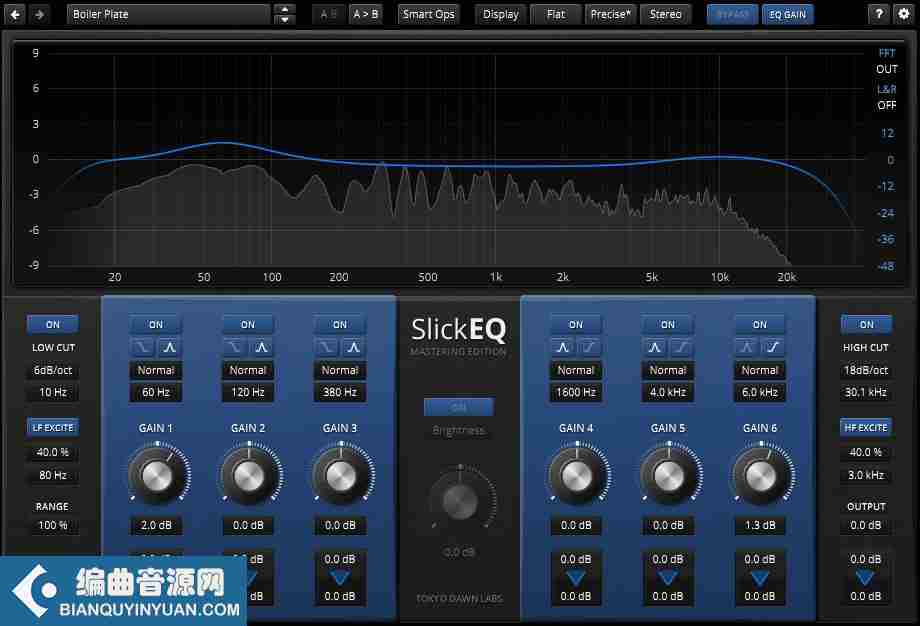The height and width of the screenshot is (626, 920).
Task: Select high shelf shape for band 5
Action: (x=681, y=347)
